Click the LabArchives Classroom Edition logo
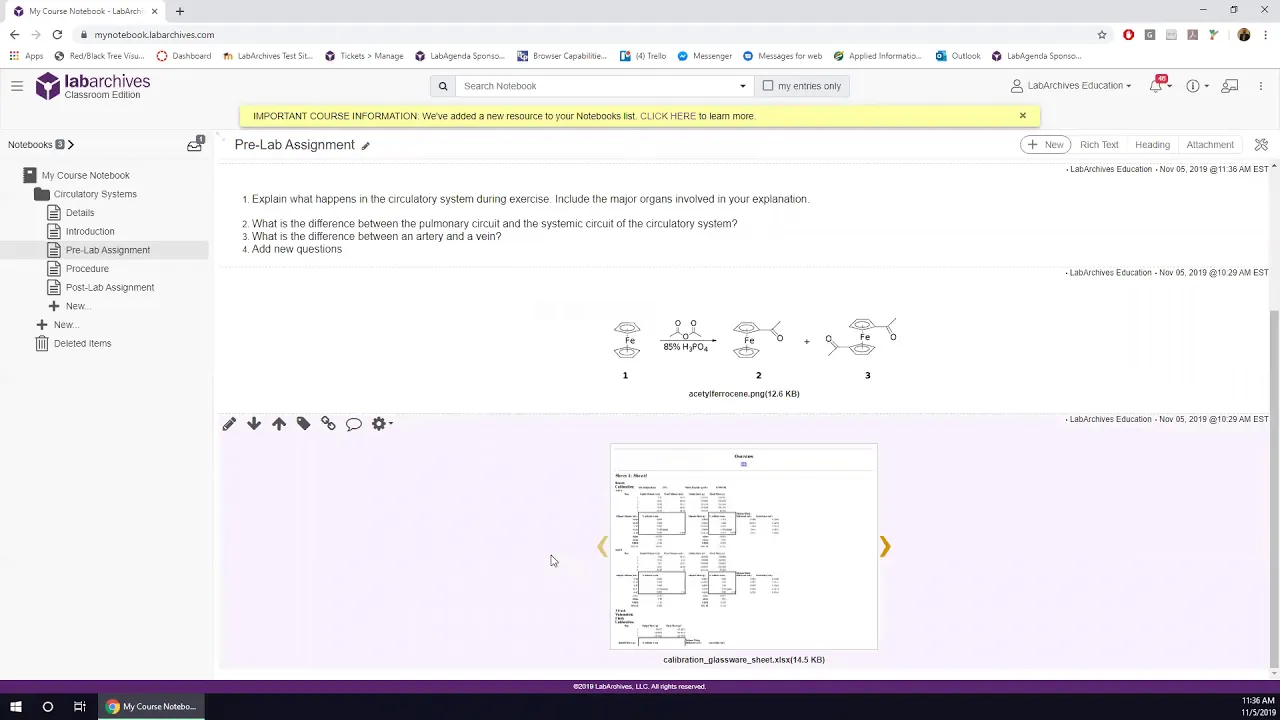This screenshot has width=1280, height=720. (x=93, y=86)
